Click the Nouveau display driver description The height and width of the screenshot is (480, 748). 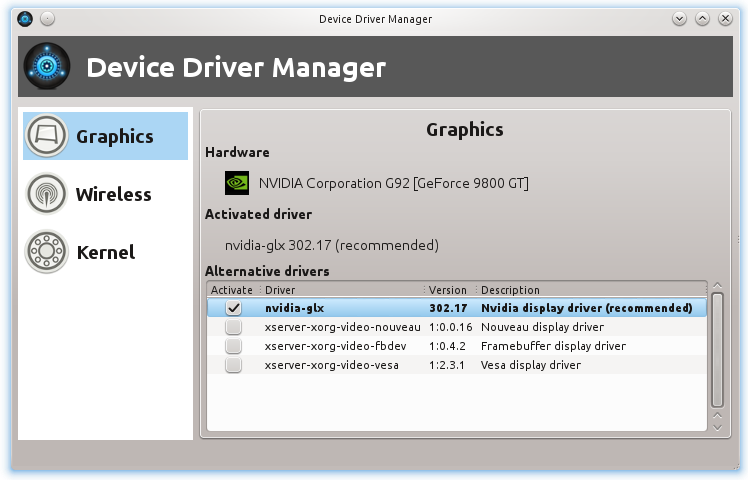click(x=542, y=327)
